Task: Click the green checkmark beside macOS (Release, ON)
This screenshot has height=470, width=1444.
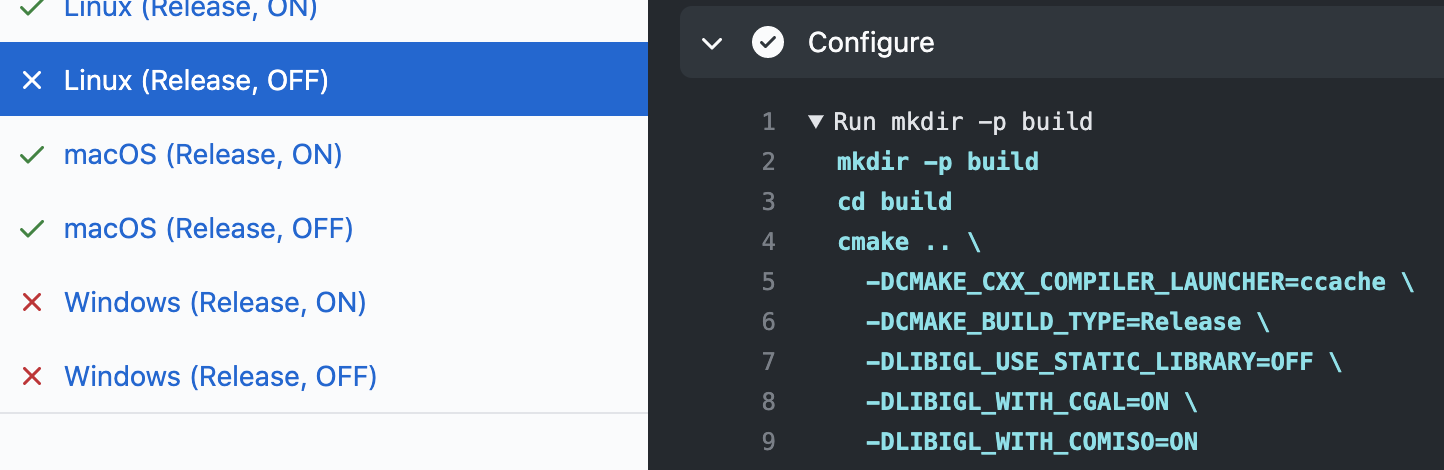Action: pyautogui.click(x=32, y=155)
